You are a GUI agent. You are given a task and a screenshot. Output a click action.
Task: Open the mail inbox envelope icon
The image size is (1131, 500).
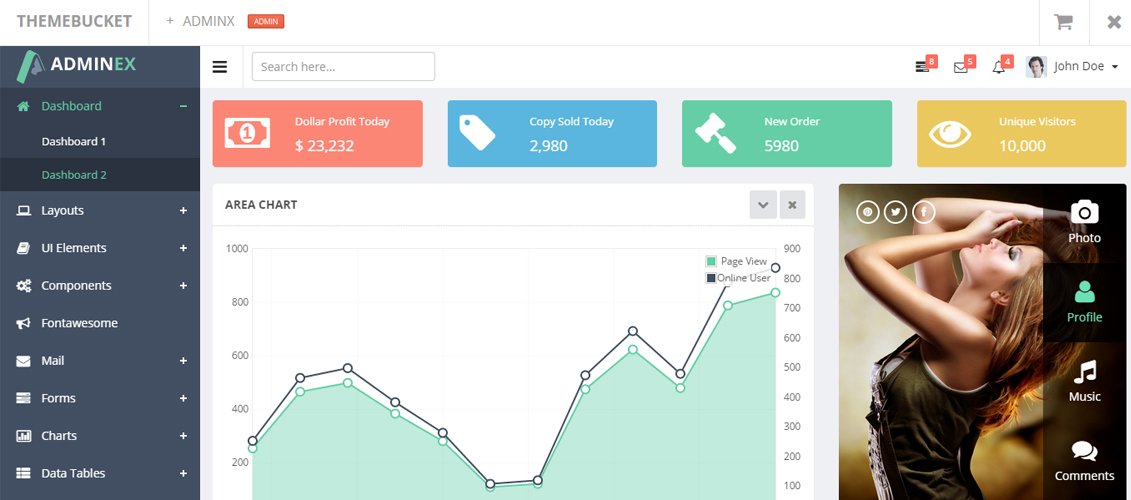(961, 67)
